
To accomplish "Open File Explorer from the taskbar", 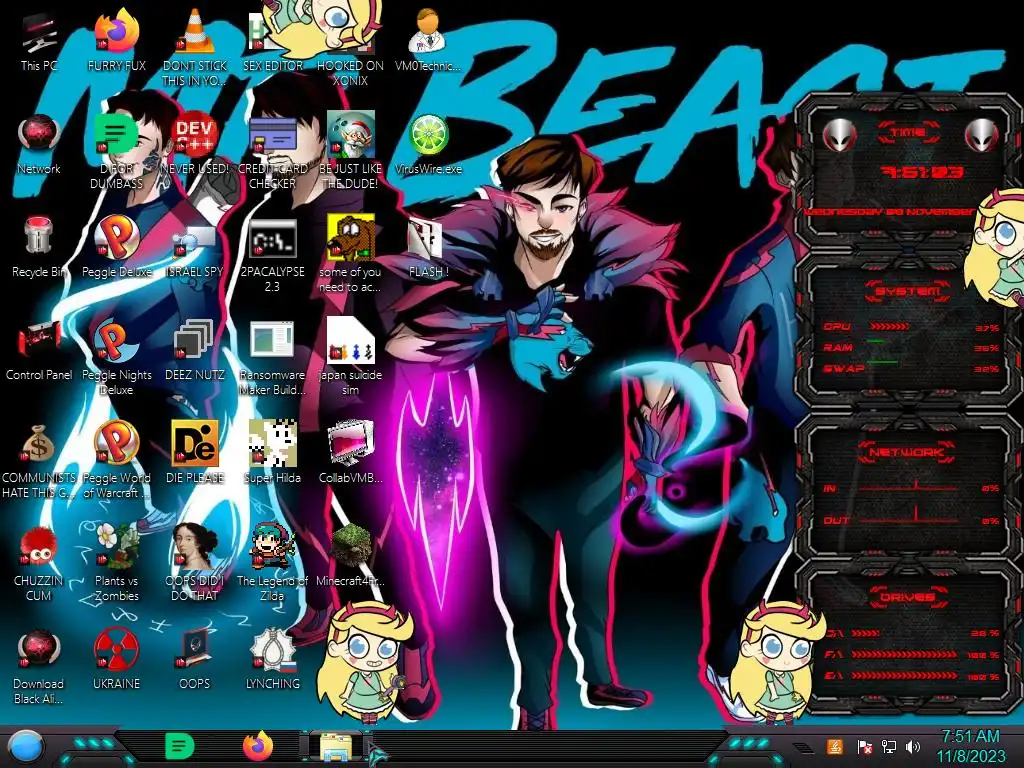I will [336, 748].
